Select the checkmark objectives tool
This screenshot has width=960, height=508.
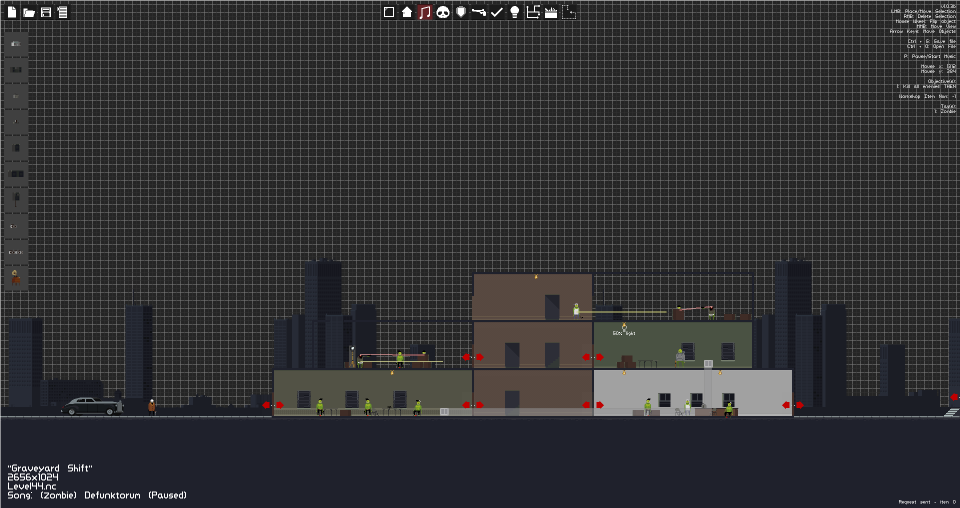click(x=497, y=12)
